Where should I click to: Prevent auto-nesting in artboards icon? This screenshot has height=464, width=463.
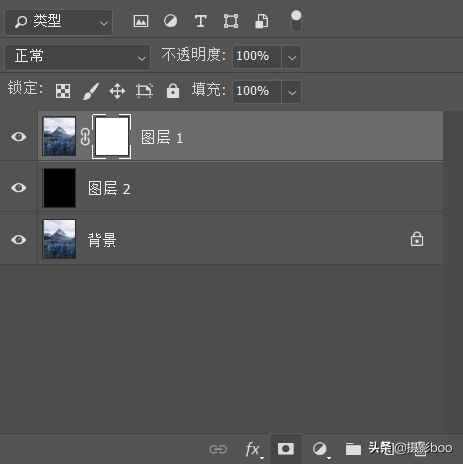point(144,91)
